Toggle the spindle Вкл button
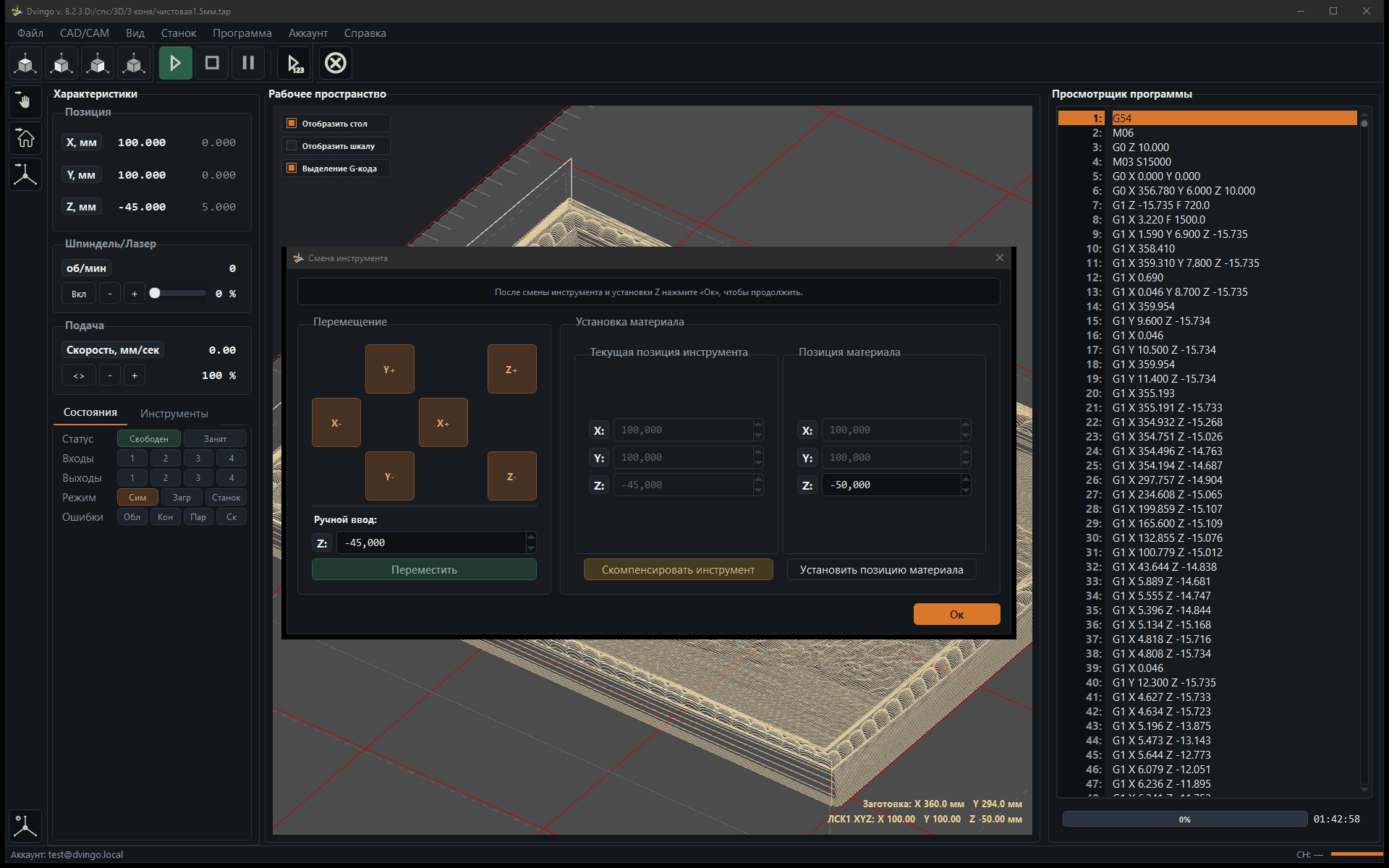 (79, 294)
